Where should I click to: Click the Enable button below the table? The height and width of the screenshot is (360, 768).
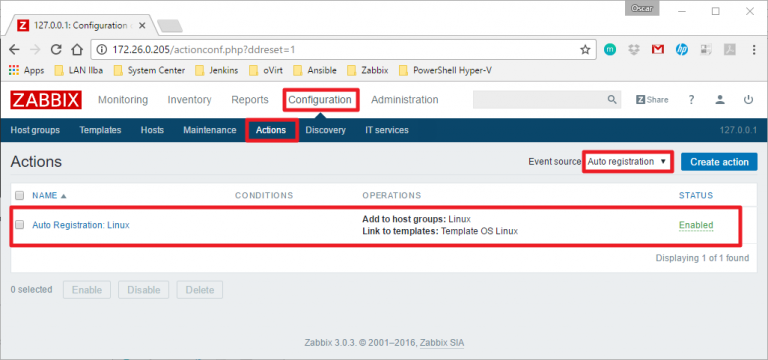click(87, 289)
